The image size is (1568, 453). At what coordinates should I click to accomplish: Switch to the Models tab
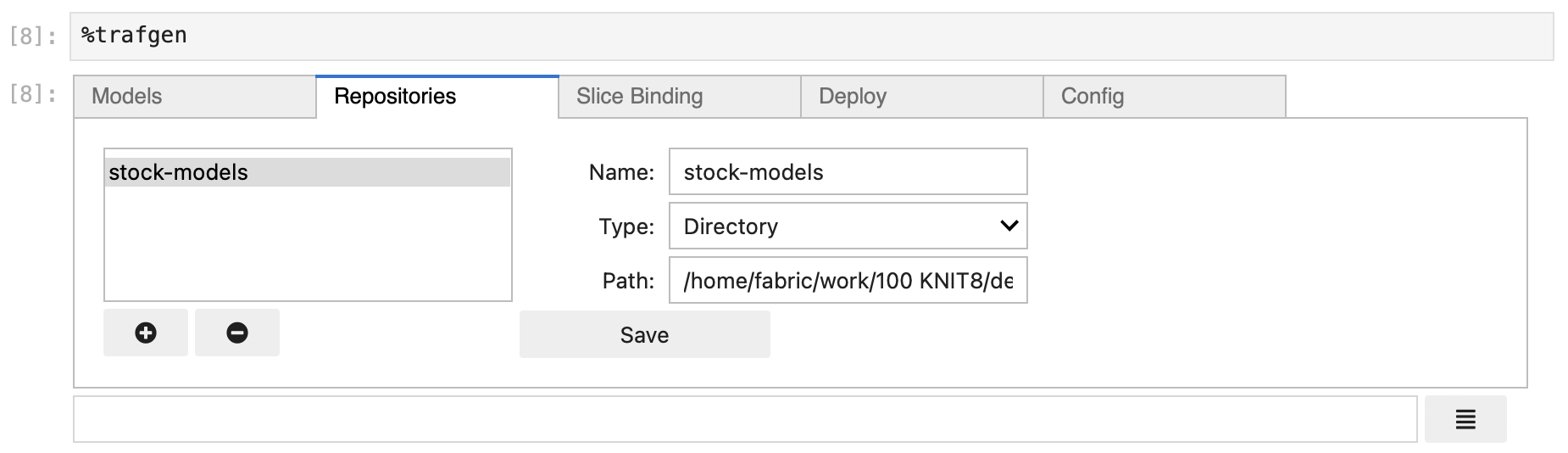[194, 97]
